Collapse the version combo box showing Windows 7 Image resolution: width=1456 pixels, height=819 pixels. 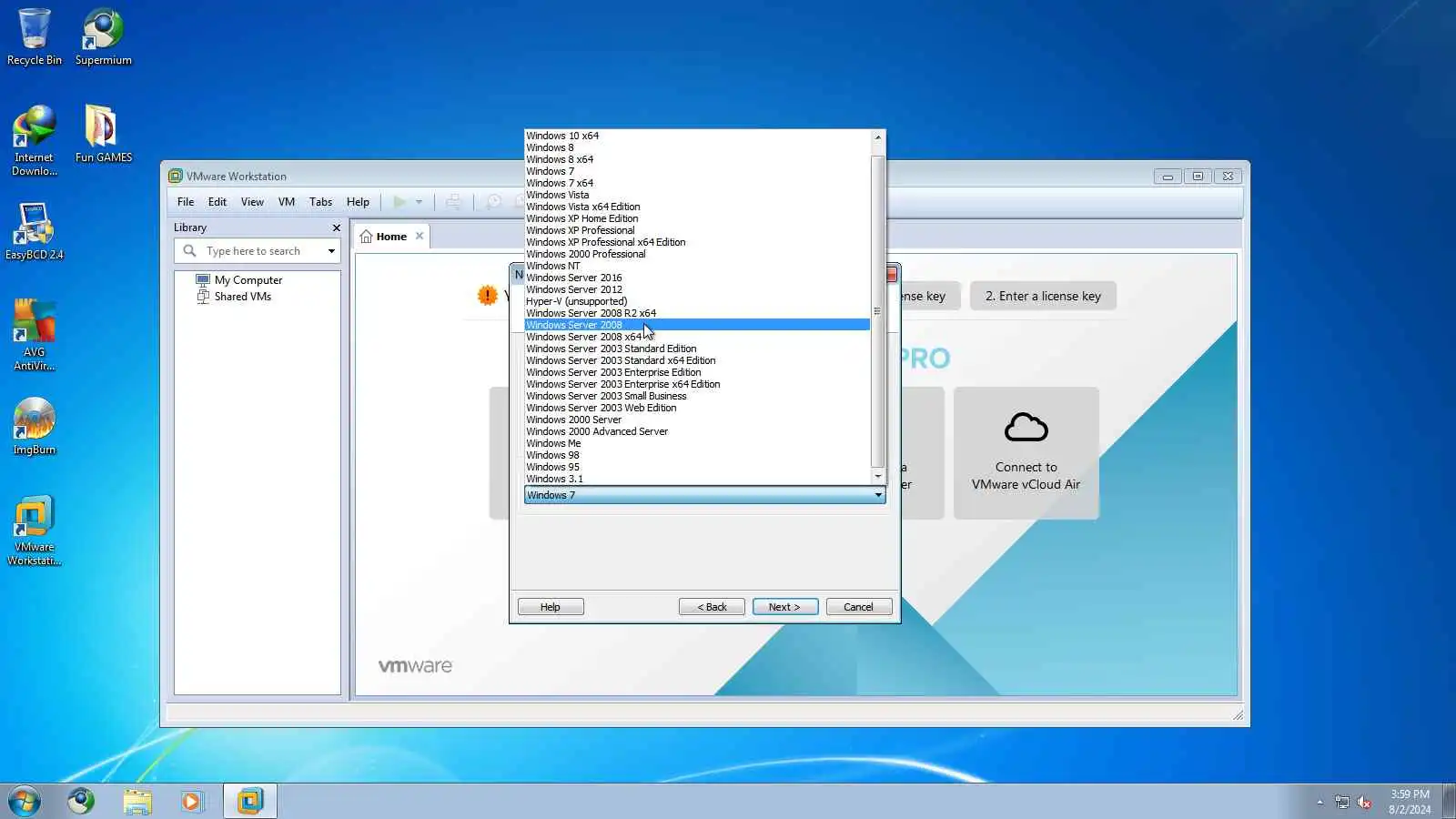click(x=704, y=495)
